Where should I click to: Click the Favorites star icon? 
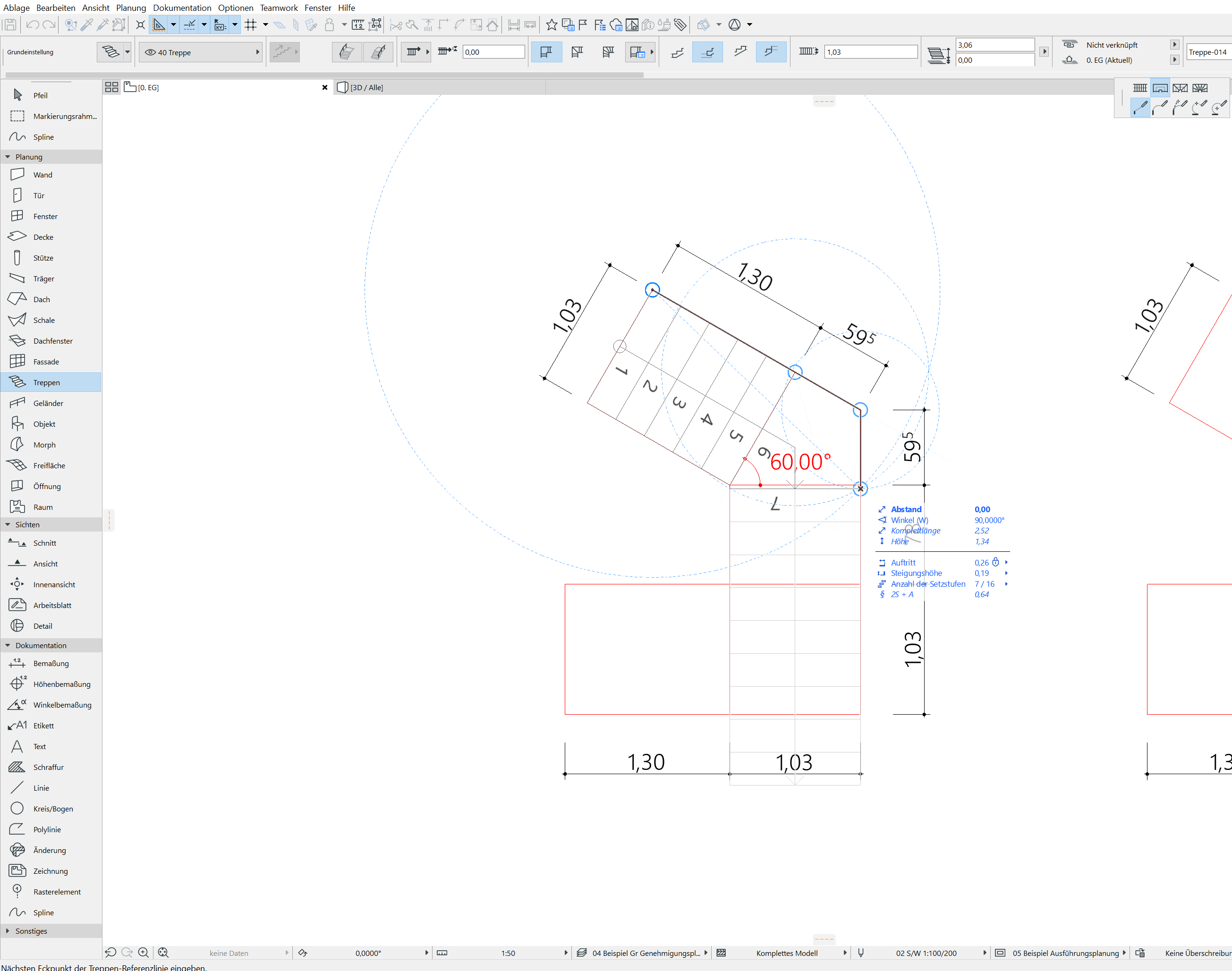click(x=551, y=25)
